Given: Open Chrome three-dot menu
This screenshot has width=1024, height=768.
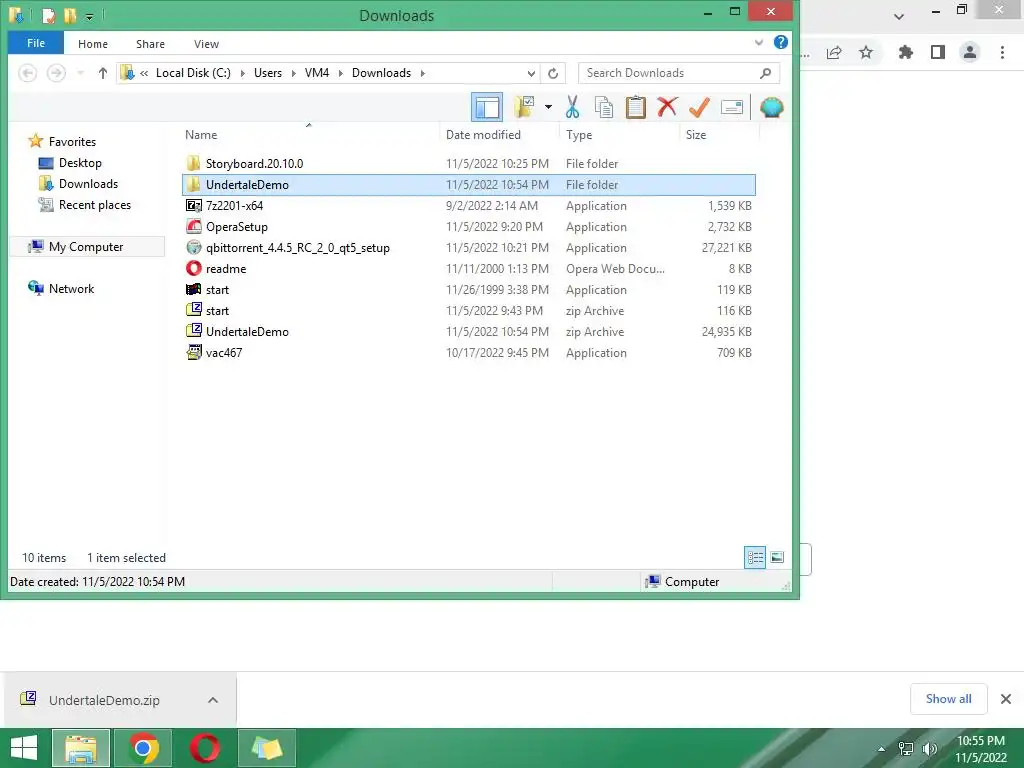Looking at the screenshot, I should pos(1002,52).
